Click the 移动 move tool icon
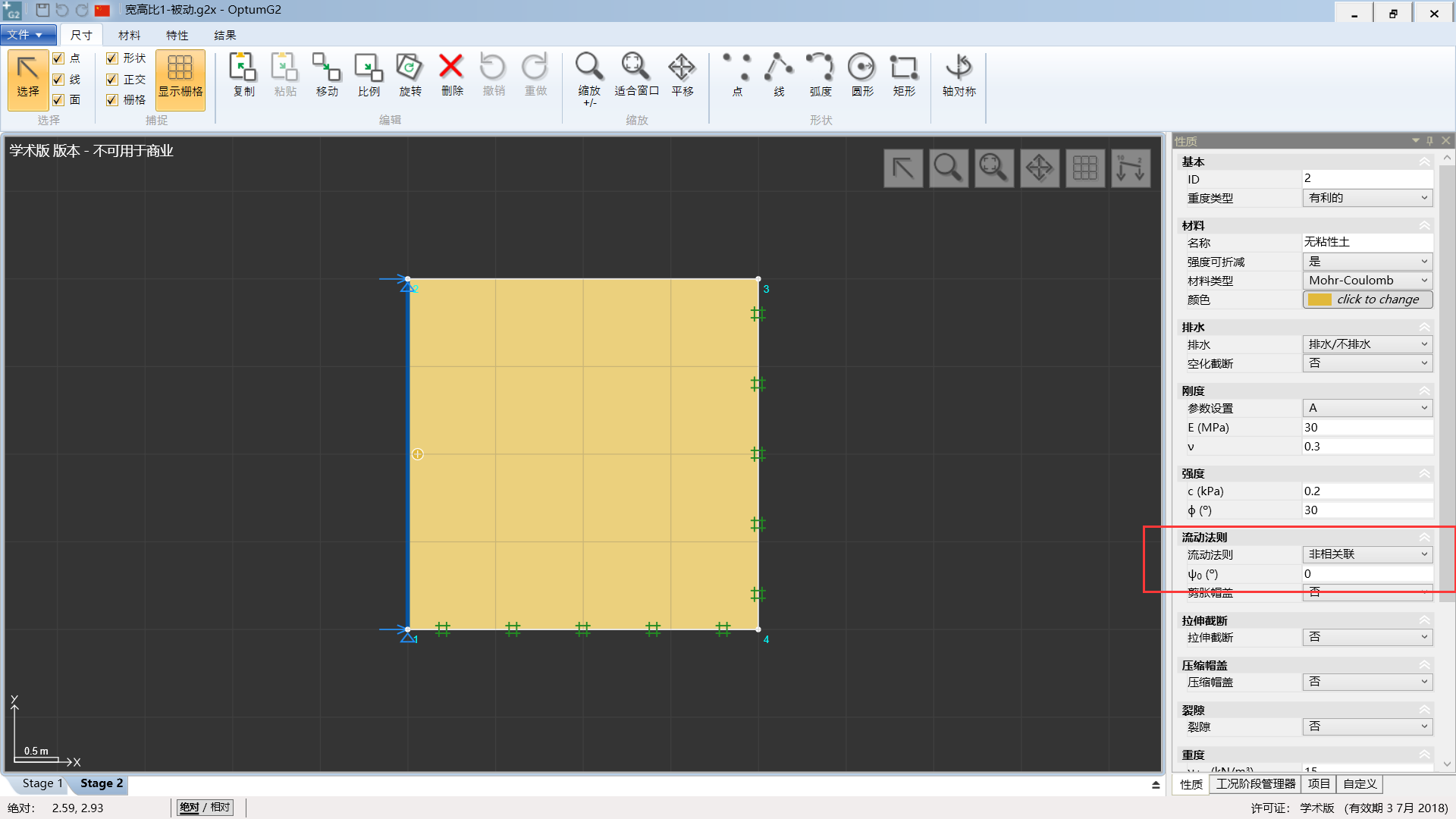This screenshot has width=1456, height=819. [x=327, y=75]
